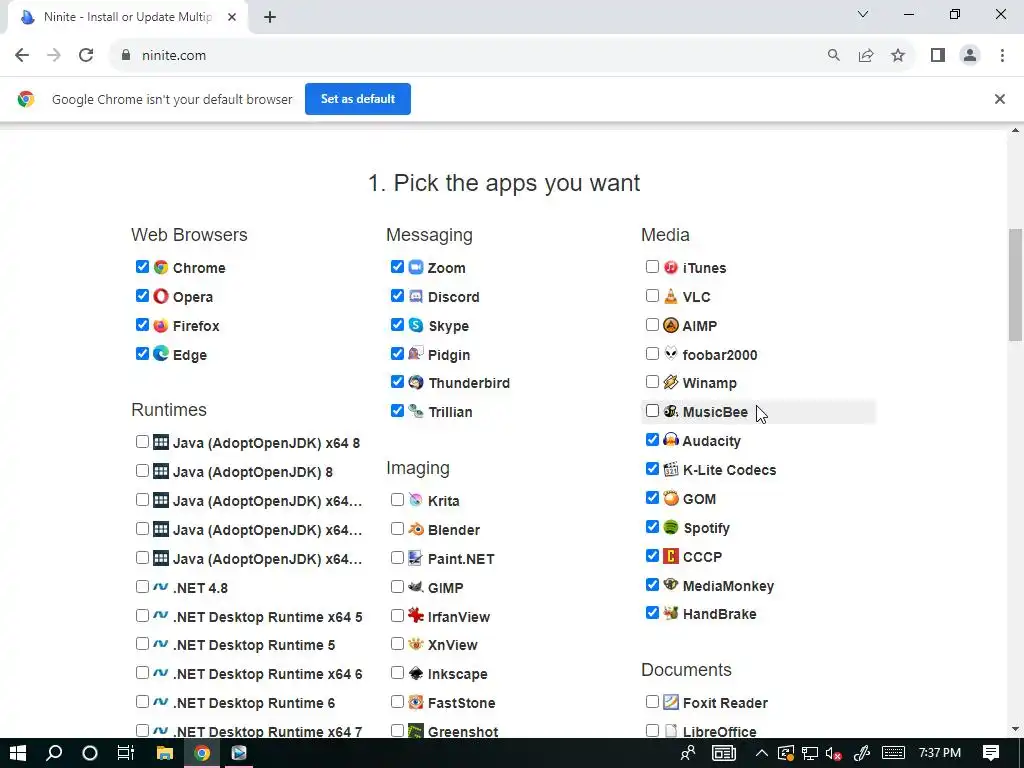Click the iTunes app icon

(x=671, y=267)
